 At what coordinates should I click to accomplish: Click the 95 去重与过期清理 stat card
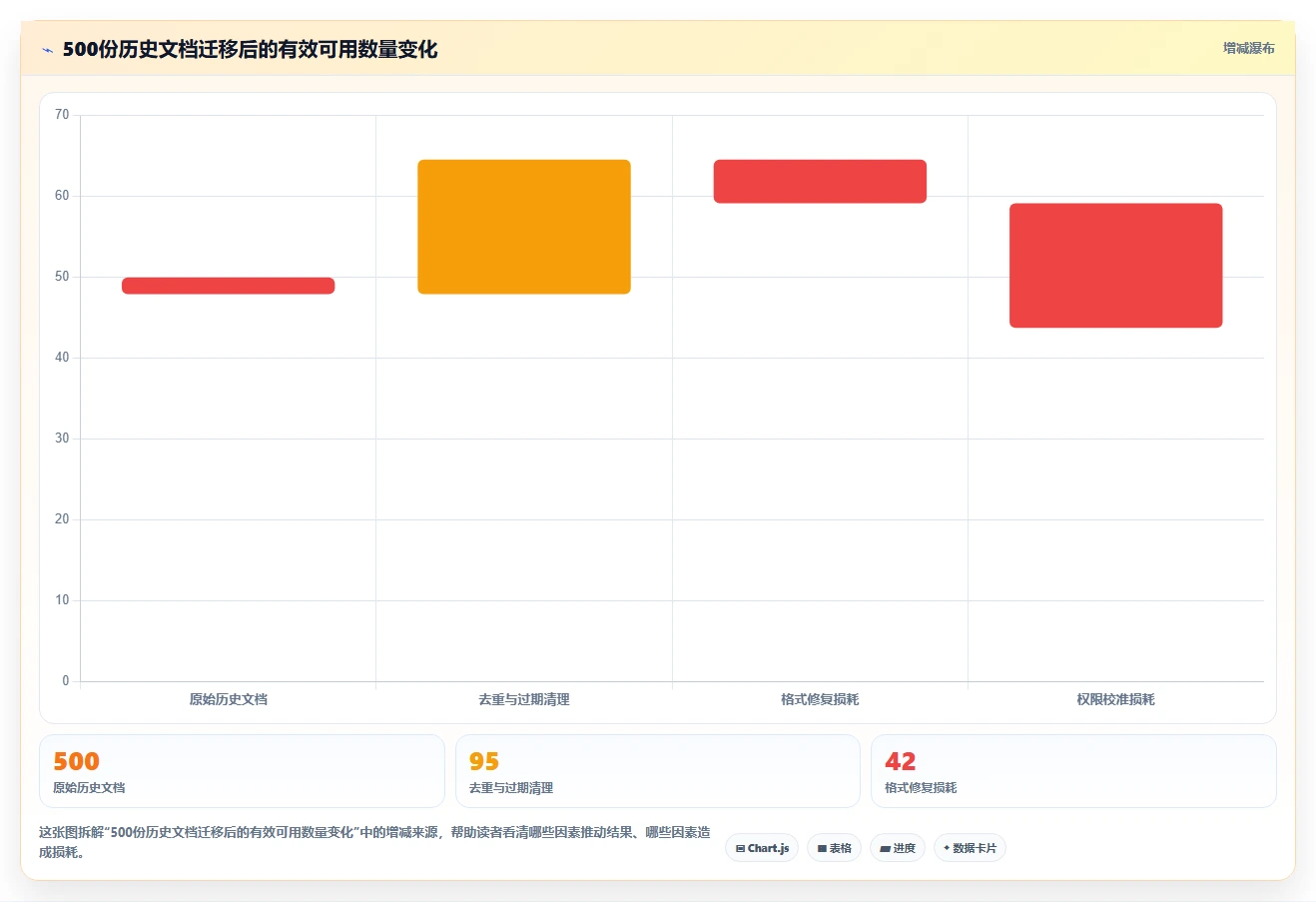(x=658, y=771)
